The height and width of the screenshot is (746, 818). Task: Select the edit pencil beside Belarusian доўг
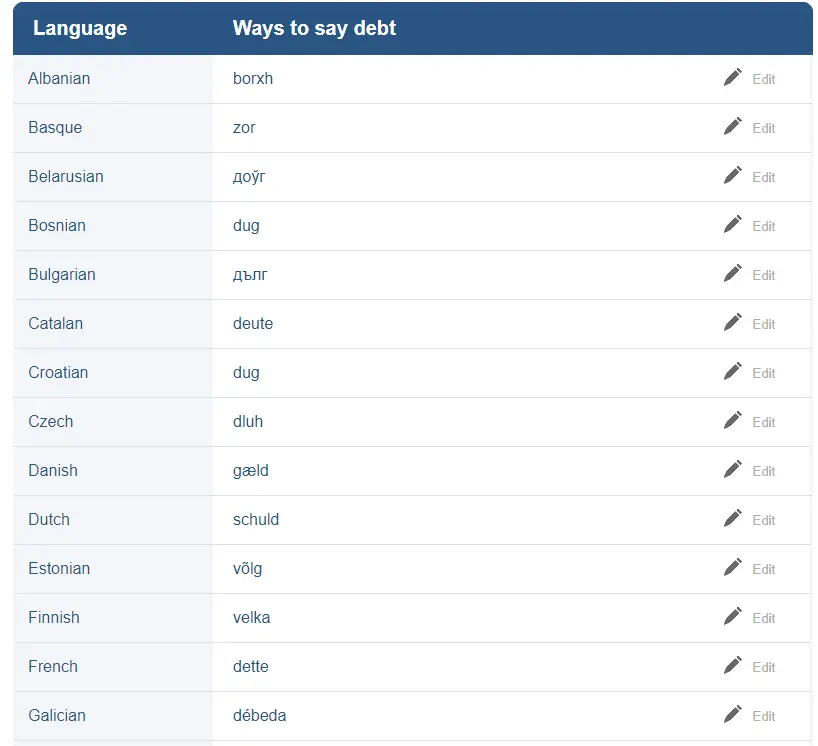click(x=733, y=176)
